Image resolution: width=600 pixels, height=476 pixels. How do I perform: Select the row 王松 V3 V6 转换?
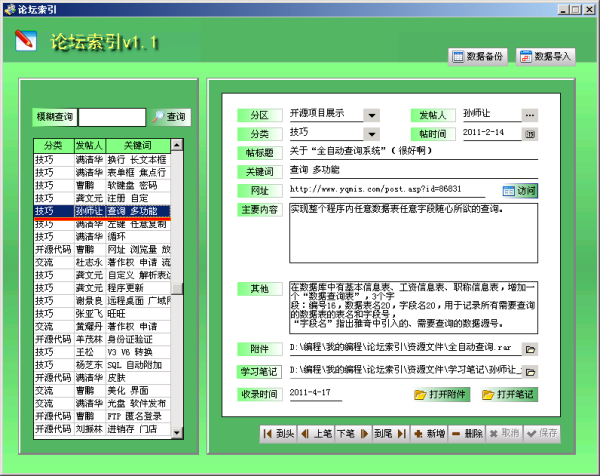click(102, 352)
